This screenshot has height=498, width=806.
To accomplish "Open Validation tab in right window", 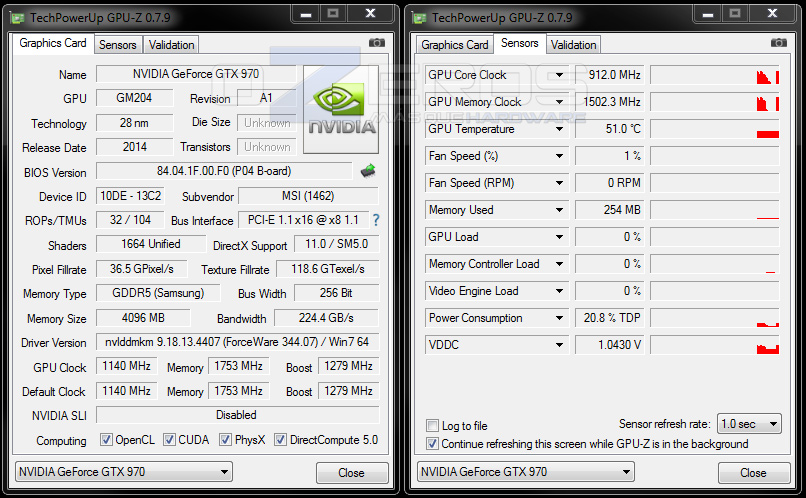I will [573, 45].
